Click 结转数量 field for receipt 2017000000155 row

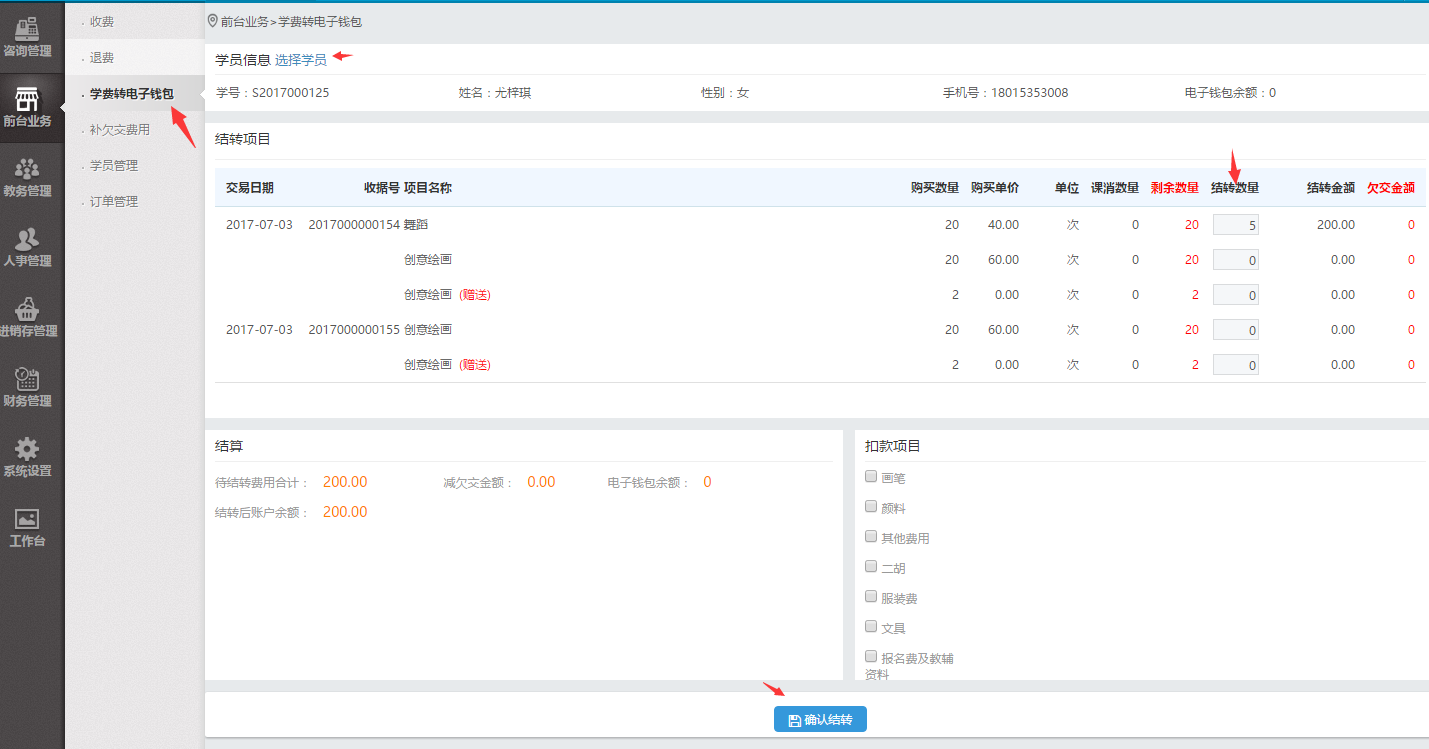pyautogui.click(x=1236, y=330)
